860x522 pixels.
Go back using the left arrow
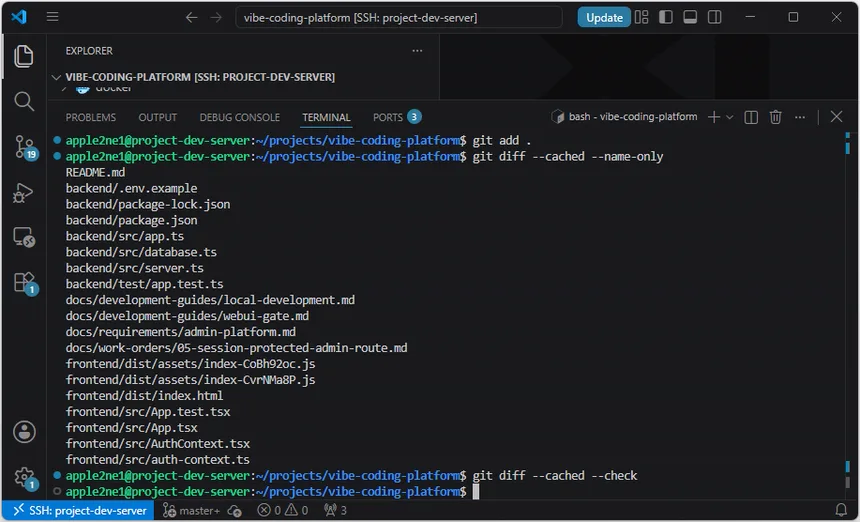tap(191, 18)
